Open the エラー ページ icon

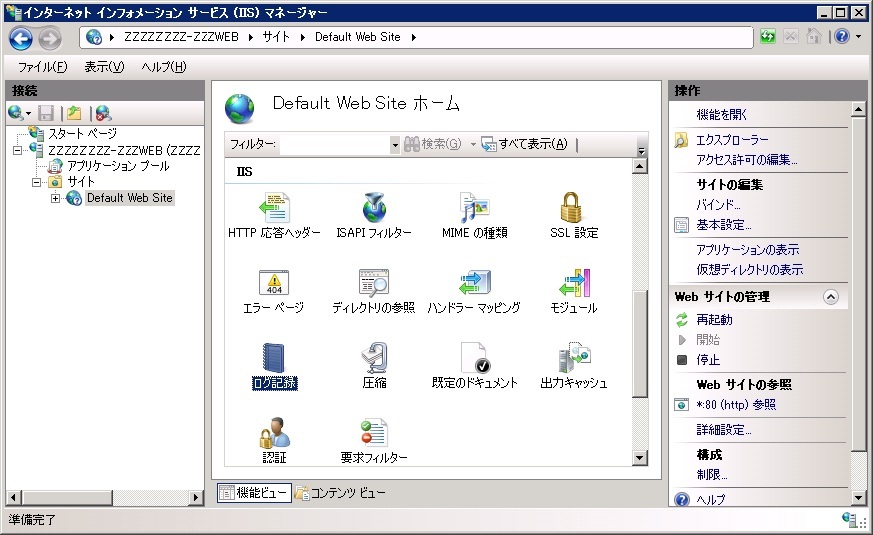coord(273,283)
